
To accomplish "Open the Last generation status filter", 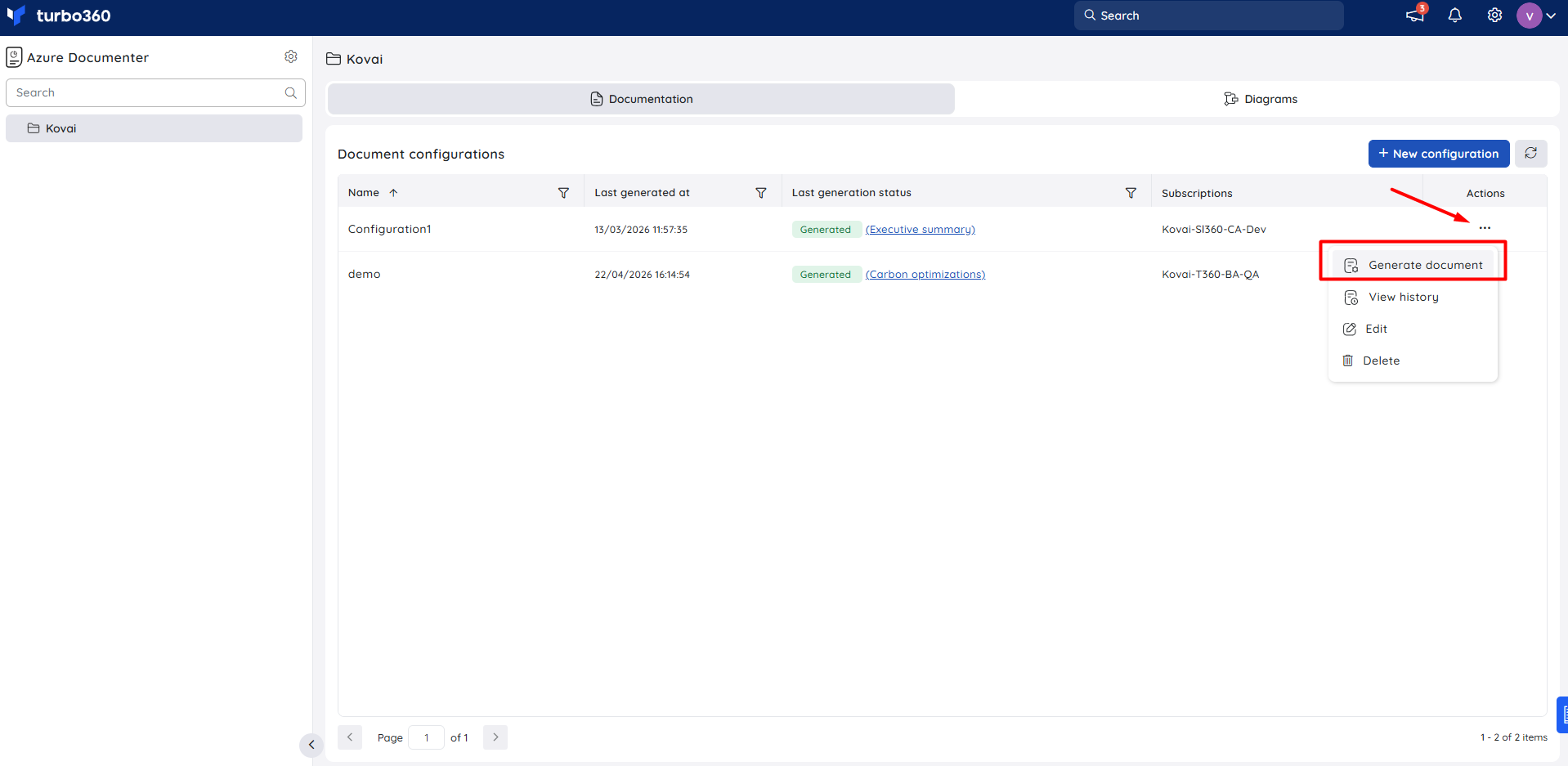I will 1131,193.
